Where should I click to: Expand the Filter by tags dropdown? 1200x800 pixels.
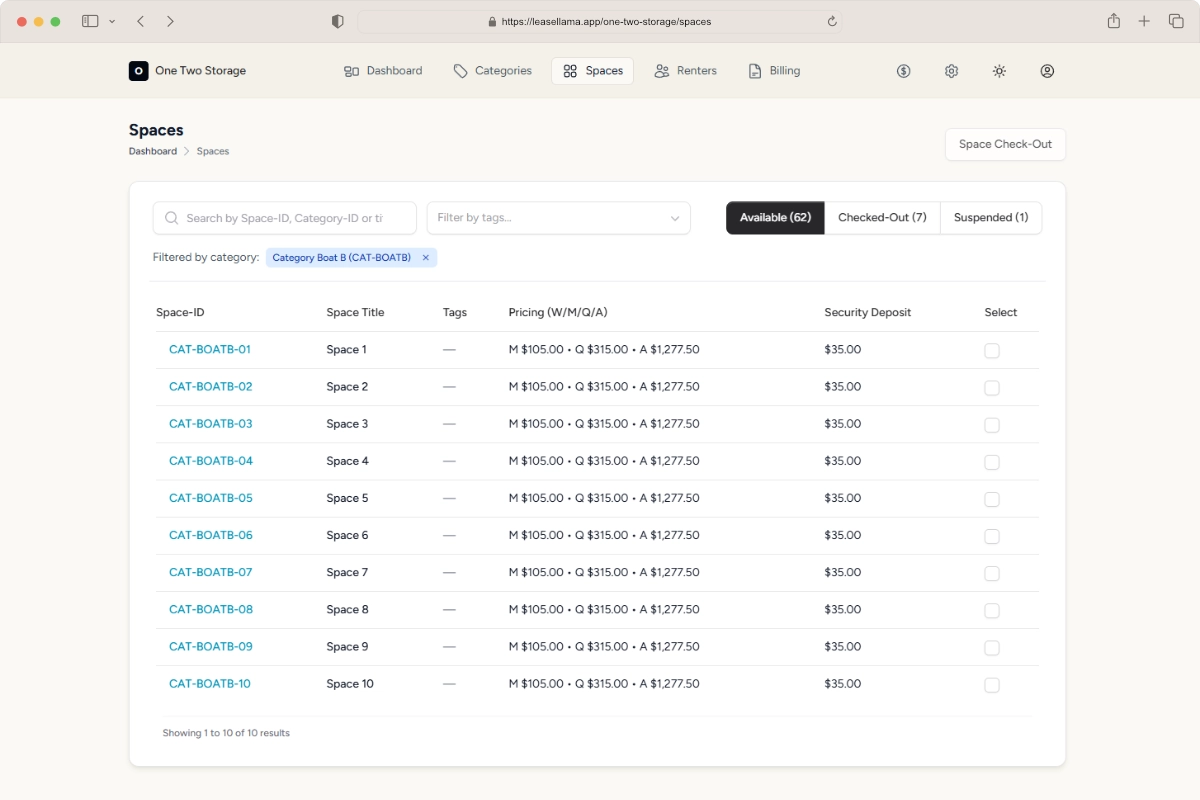558,218
